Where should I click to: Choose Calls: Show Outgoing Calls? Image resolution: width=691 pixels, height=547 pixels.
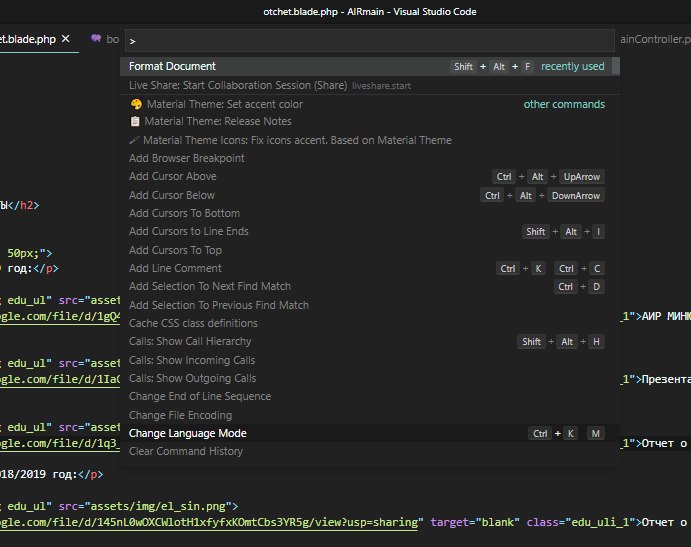369,379
